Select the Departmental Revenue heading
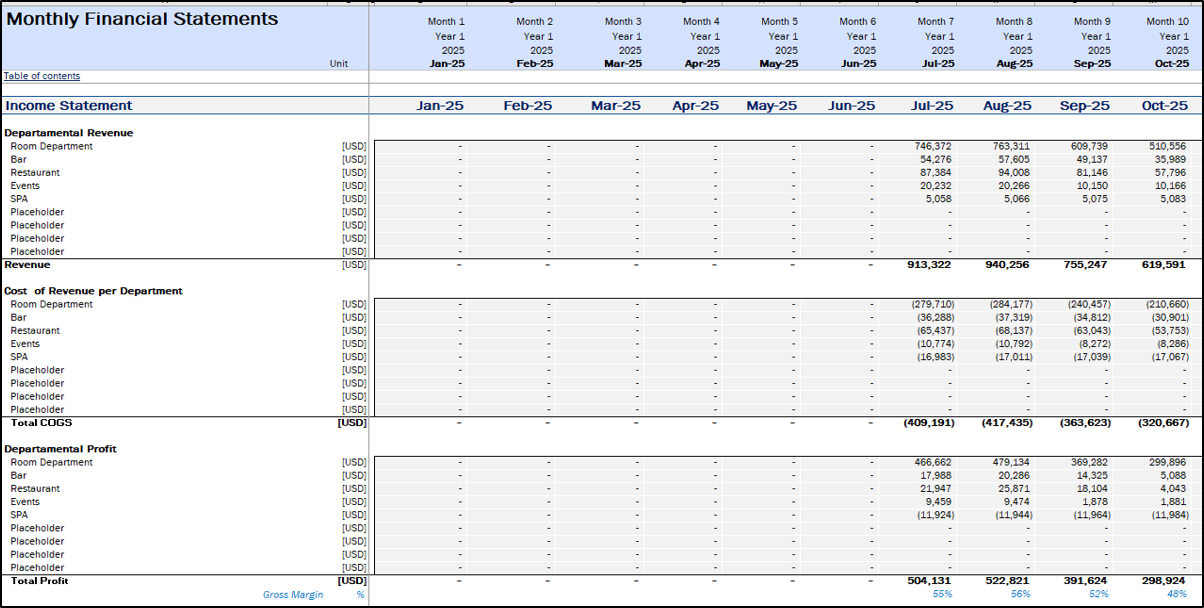The width and height of the screenshot is (1204, 608). click(x=68, y=133)
